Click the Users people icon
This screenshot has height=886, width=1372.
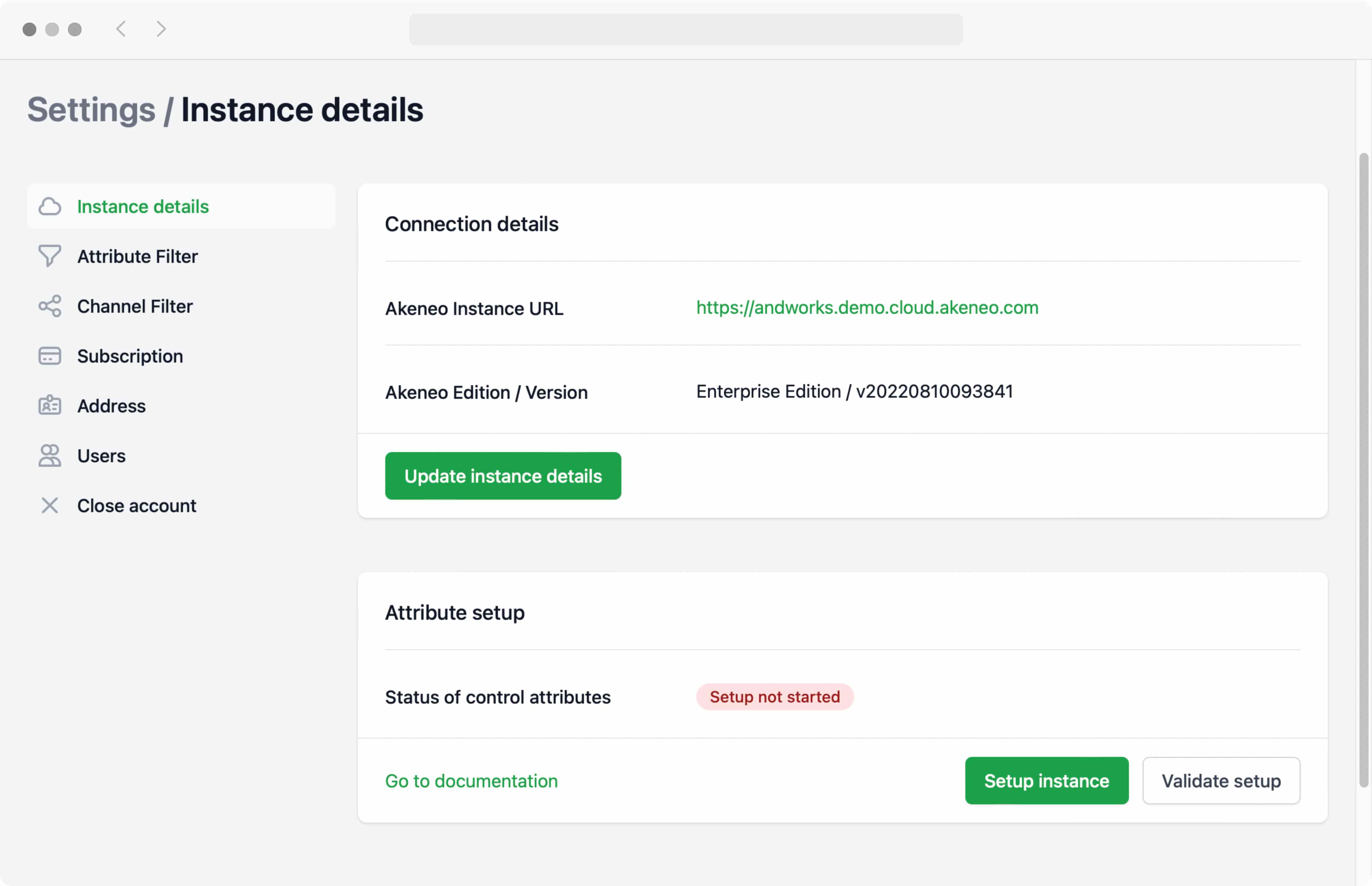click(x=50, y=456)
